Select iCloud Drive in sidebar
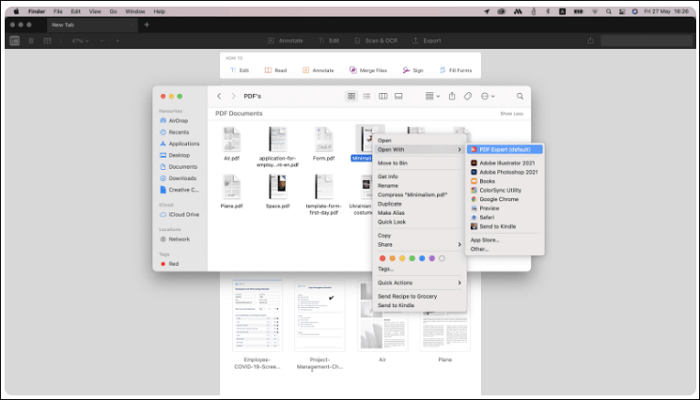 (x=179, y=214)
